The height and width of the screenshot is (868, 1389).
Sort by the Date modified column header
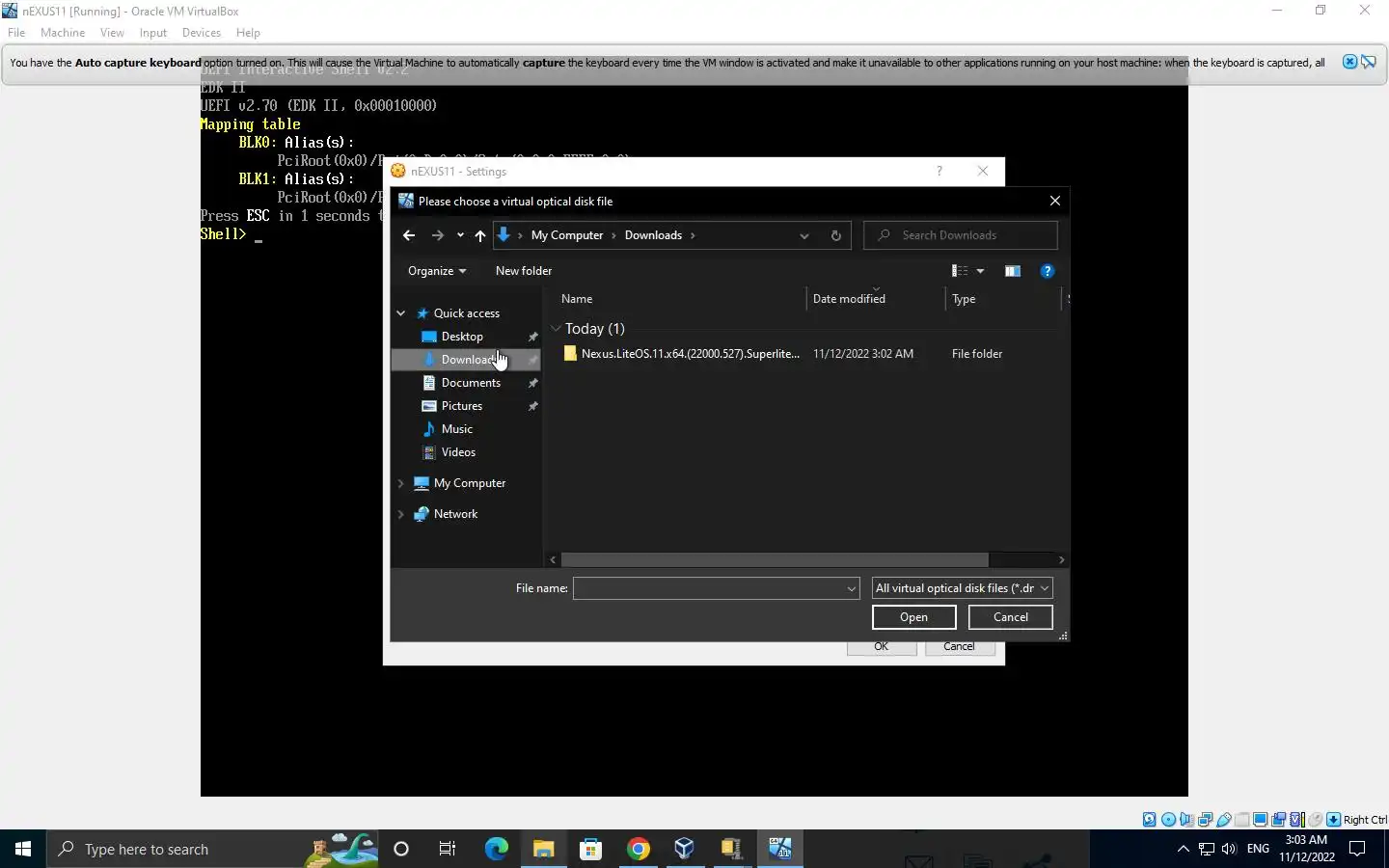coord(849,299)
